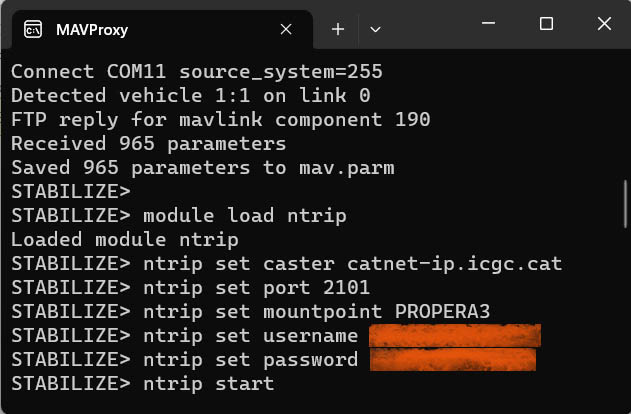Click the terminal icon in the MAVProxy tab
Screen dimensions: 631x414
coord(33,29)
